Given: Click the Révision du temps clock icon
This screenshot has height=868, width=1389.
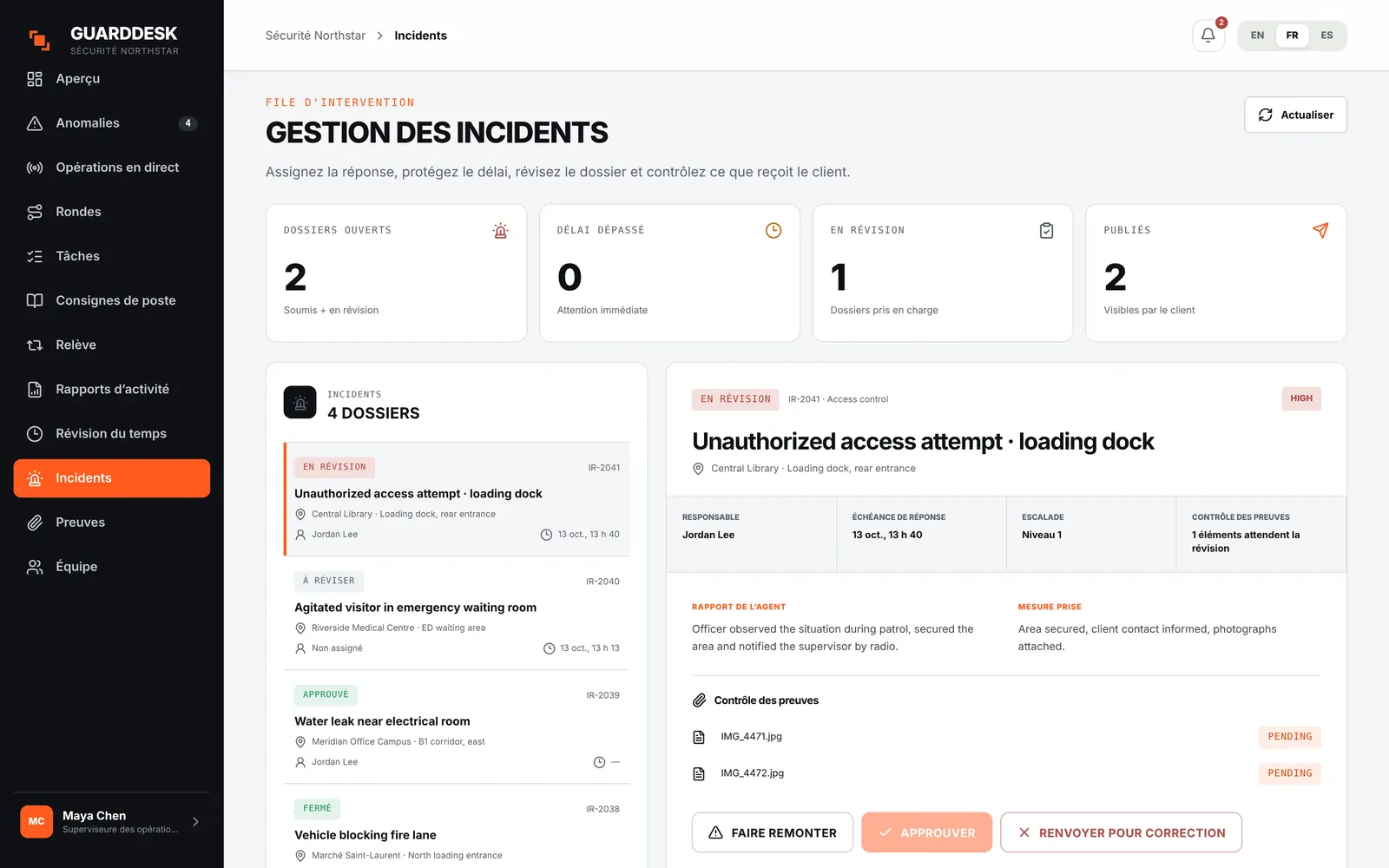Looking at the screenshot, I should pyautogui.click(x=35, y=433).
